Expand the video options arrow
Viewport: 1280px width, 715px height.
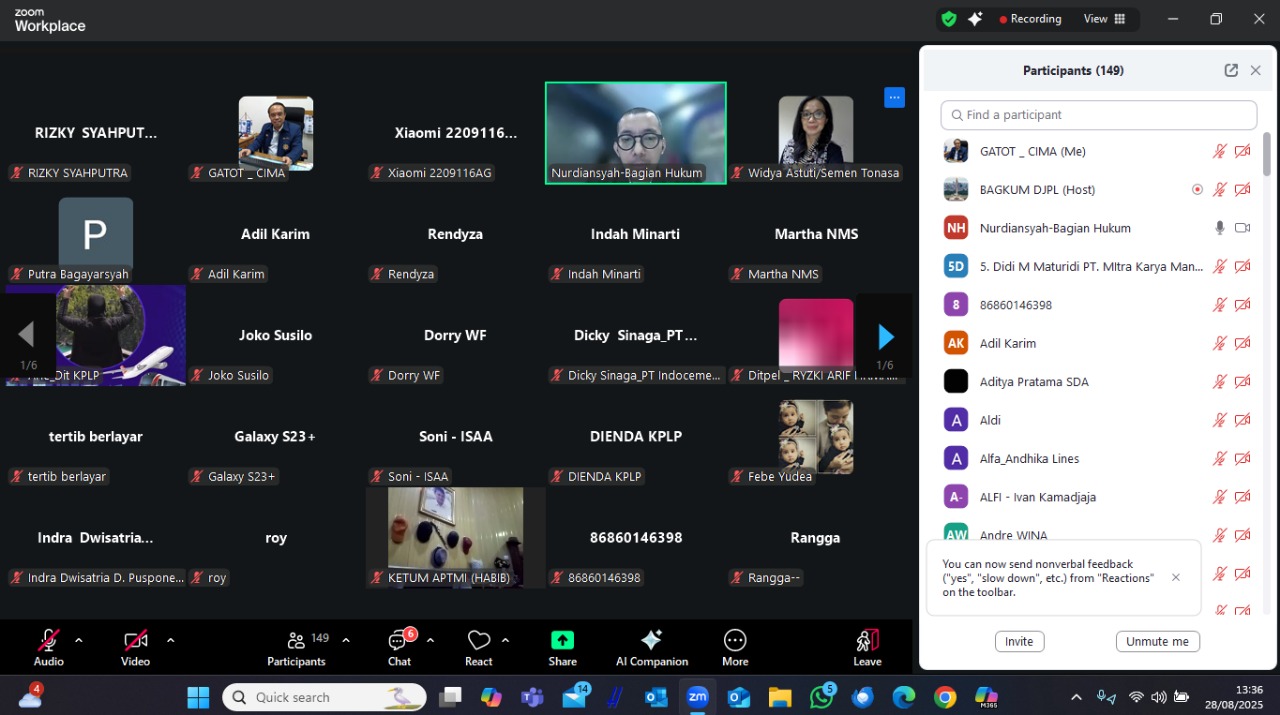pyautogui.click(x=170, y=640)
